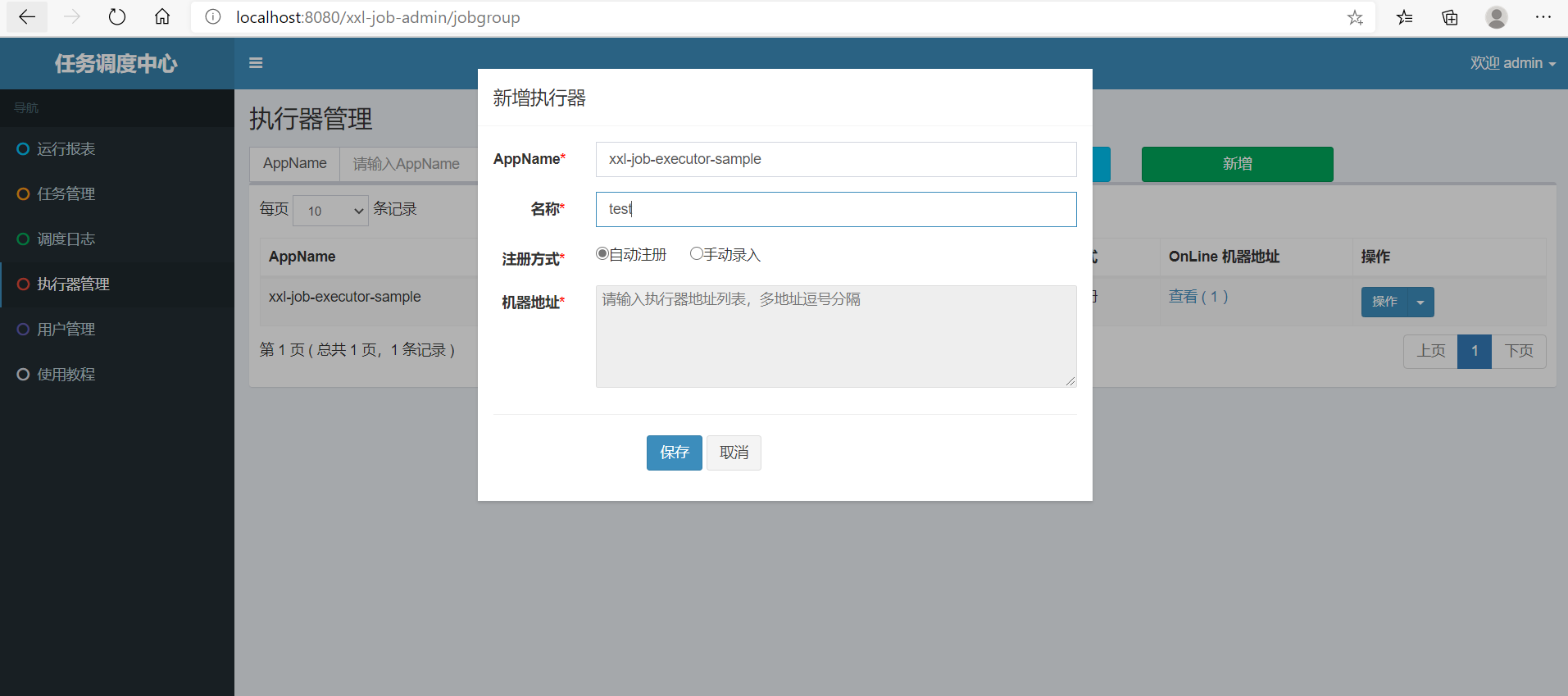
Task: Click the 任务调度中心 logo title
Action: pos(116,63)
